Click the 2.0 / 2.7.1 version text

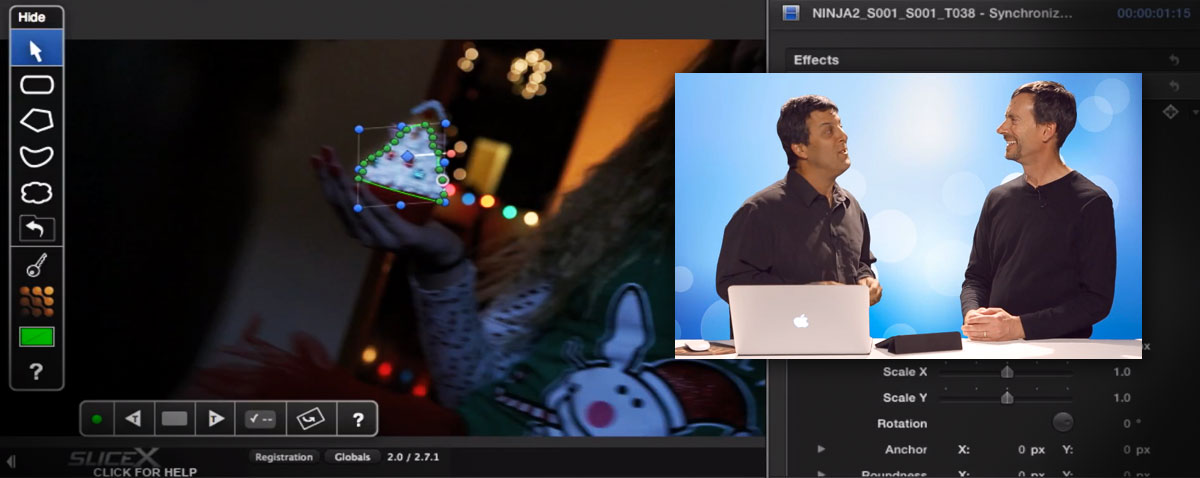(x=413, y=457)
